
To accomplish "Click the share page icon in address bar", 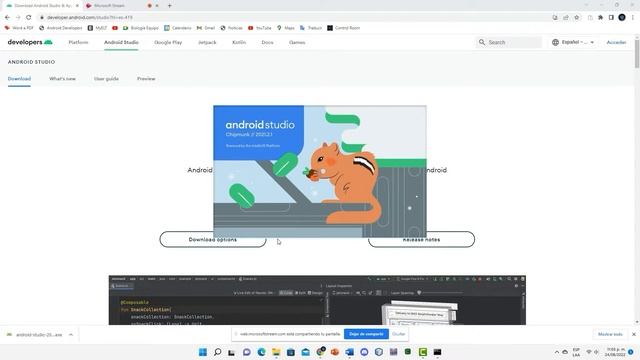I will pyautogui.click(x=566, y=18).
